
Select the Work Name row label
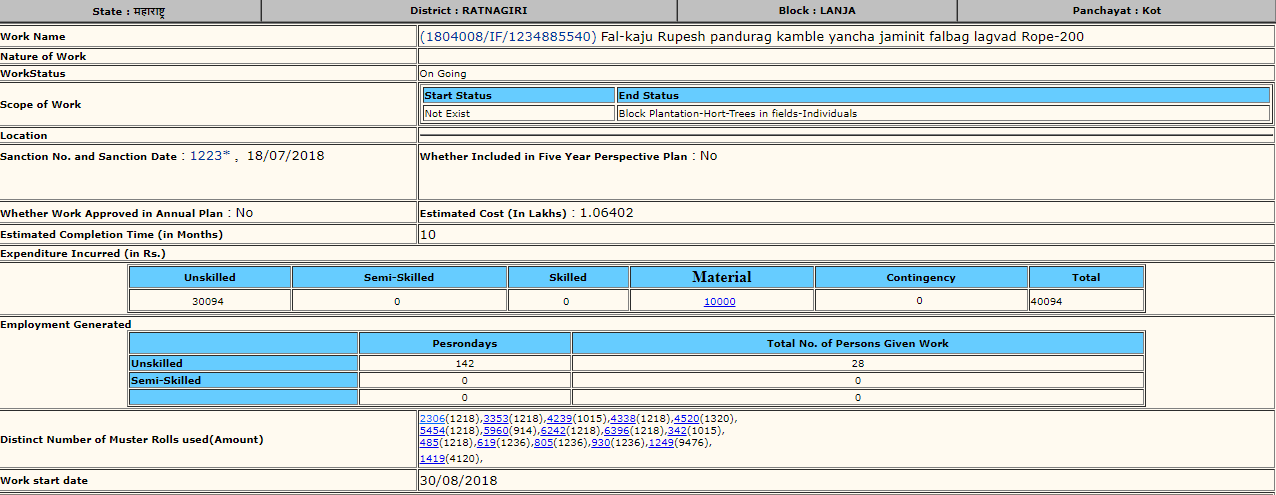coord(33,37)
